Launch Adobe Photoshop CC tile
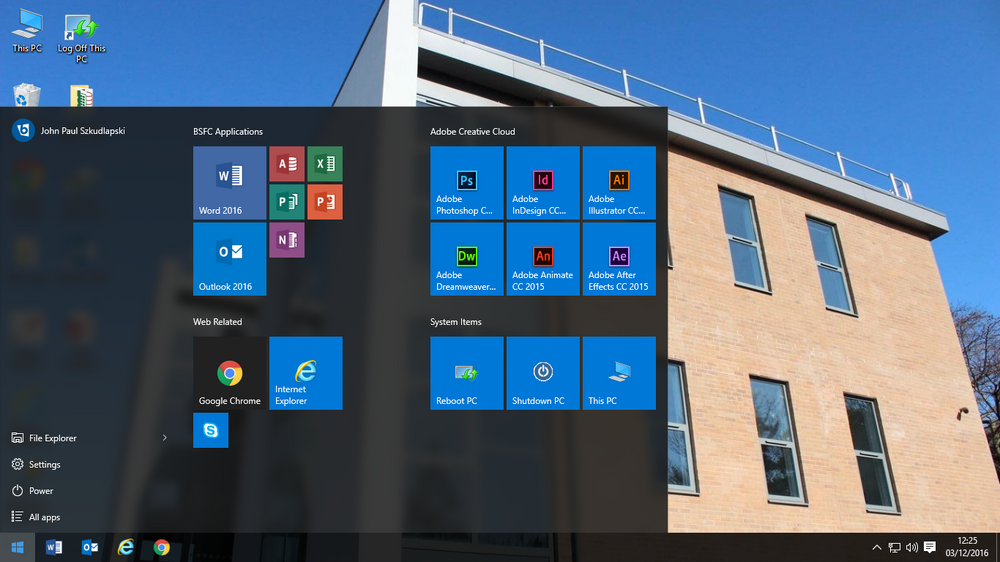 point(467,183)
